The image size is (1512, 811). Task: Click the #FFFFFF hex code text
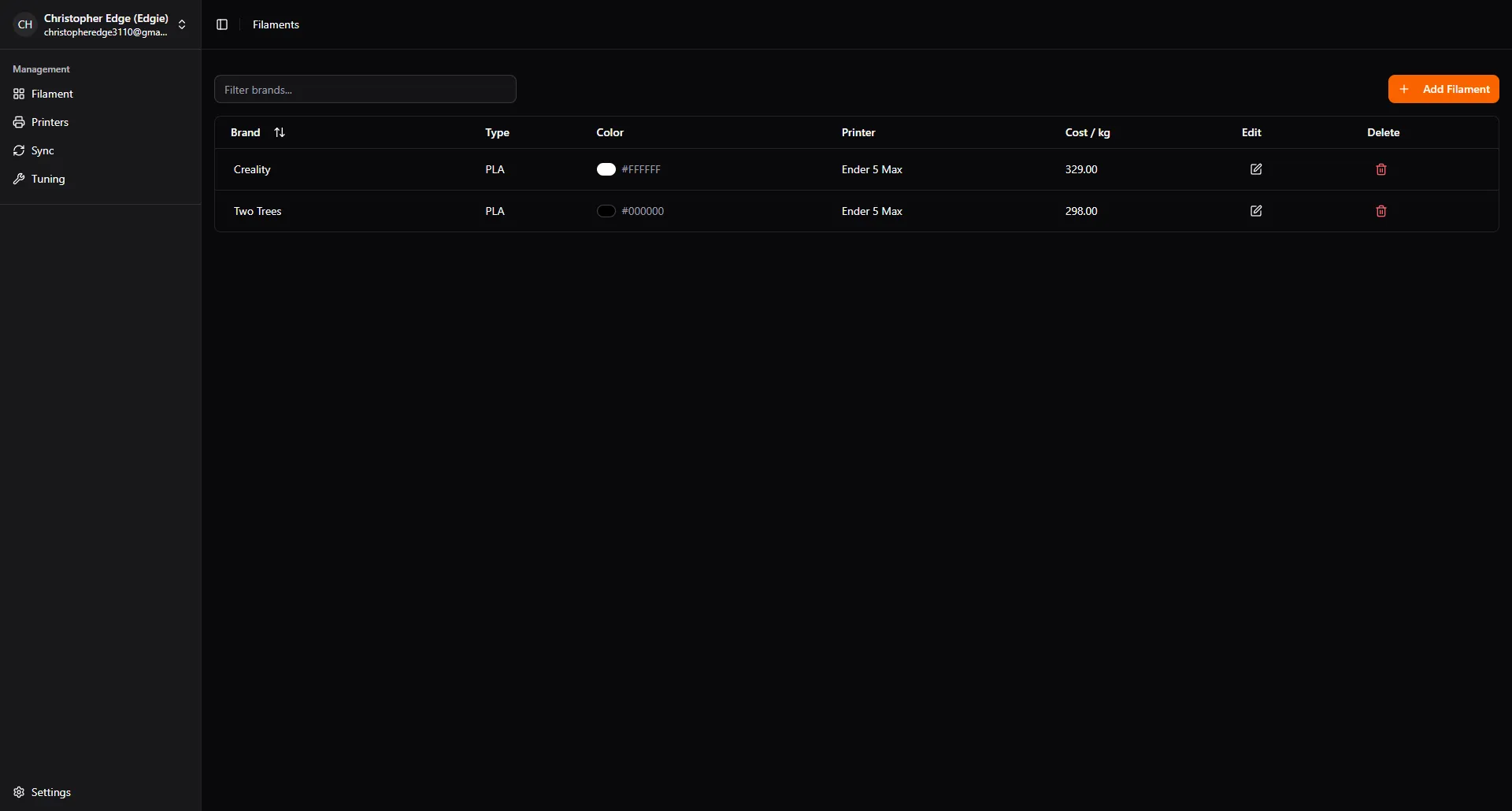pos(641,169)
